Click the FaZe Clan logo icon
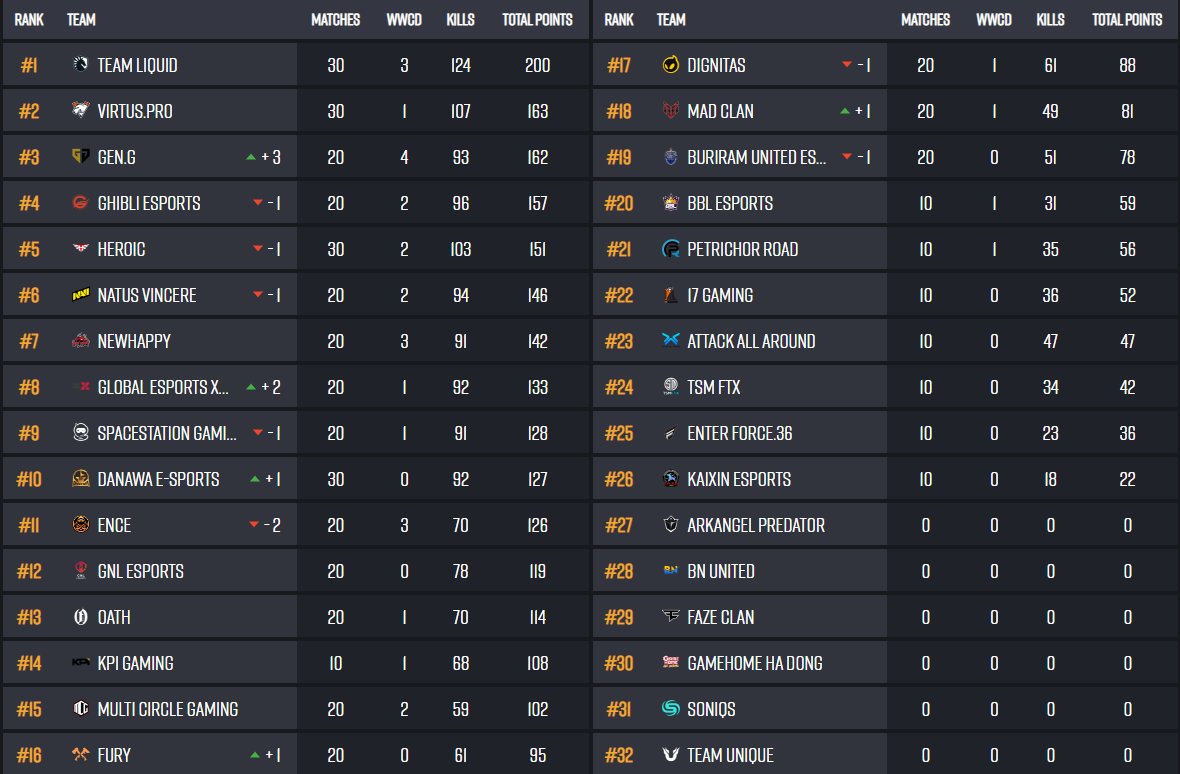Screen dimensions: 1180x774 coord(671,616)
